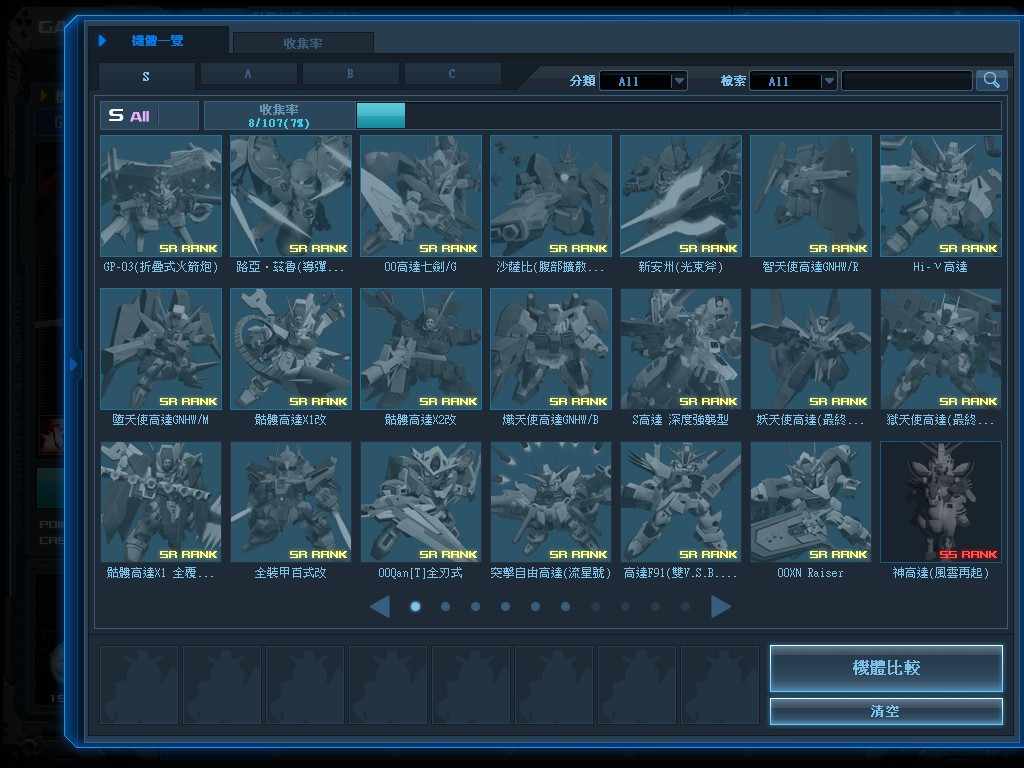Screen dimensions: 1024x768
Task: Select 智天使高達GNHW/R unit thumbnail
Action: tap(810, 196)
